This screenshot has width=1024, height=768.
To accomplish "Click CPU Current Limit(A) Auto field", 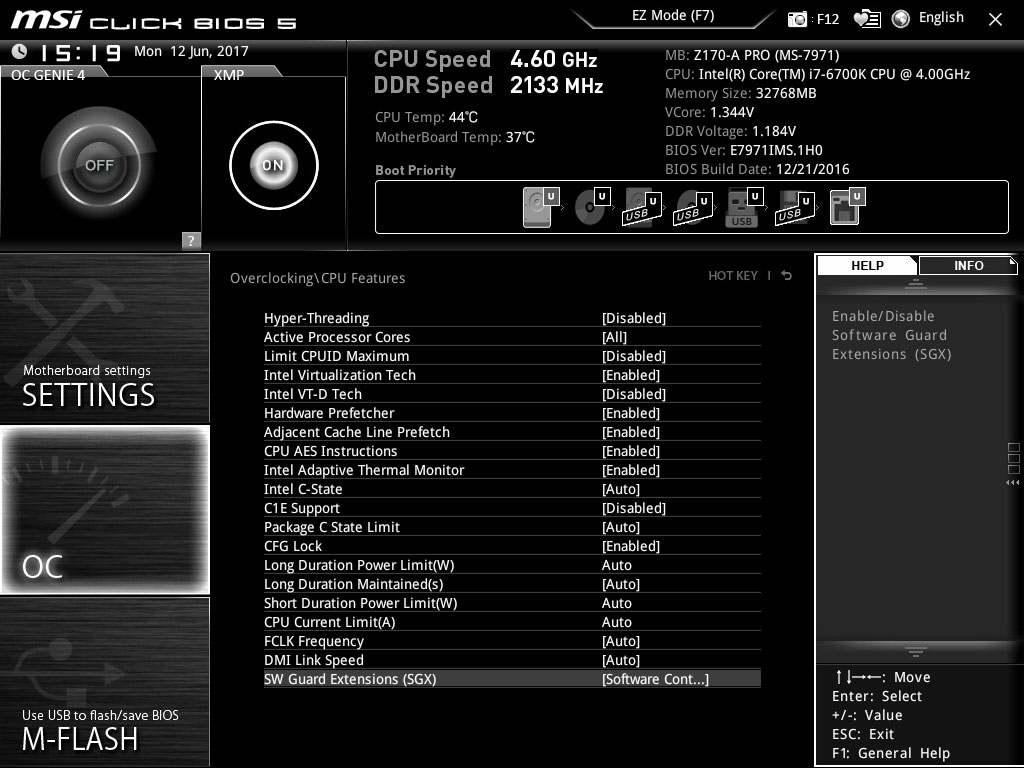I will coord(616,622).
